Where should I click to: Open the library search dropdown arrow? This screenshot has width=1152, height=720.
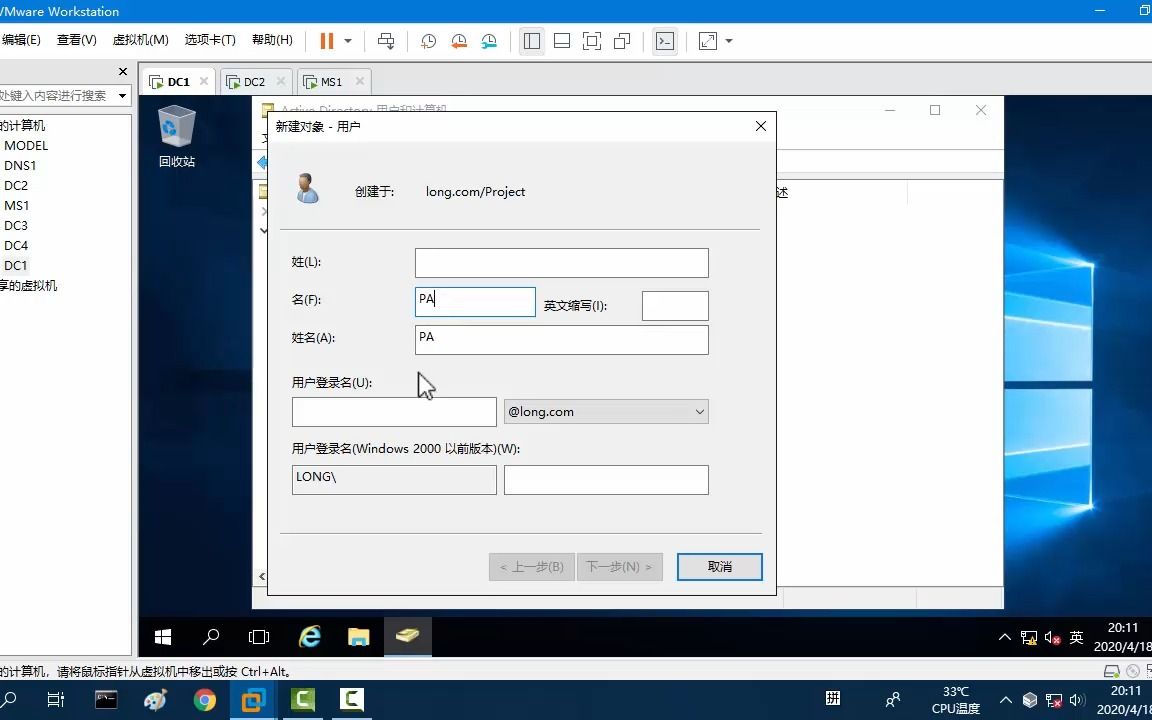point(123,96)
